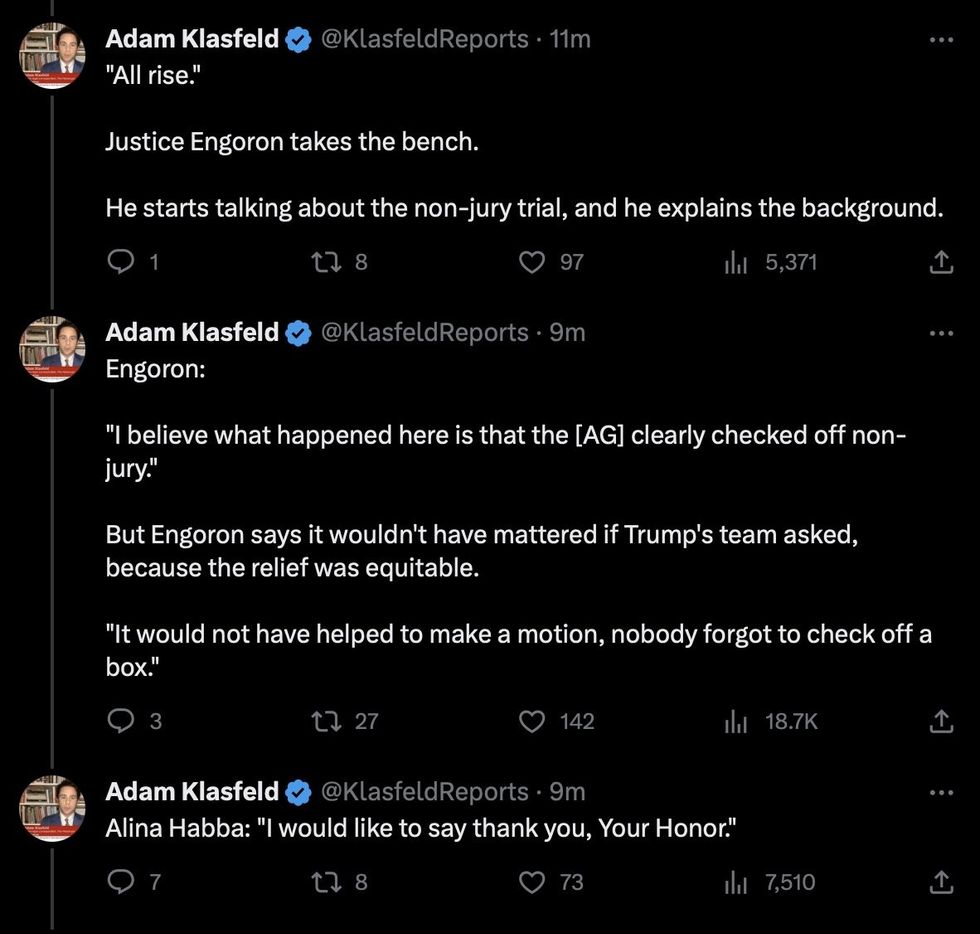Viewport: 980px width, 934px height.
Task: Like the "All rise." tweet
Action: click(x=532, y=262)
